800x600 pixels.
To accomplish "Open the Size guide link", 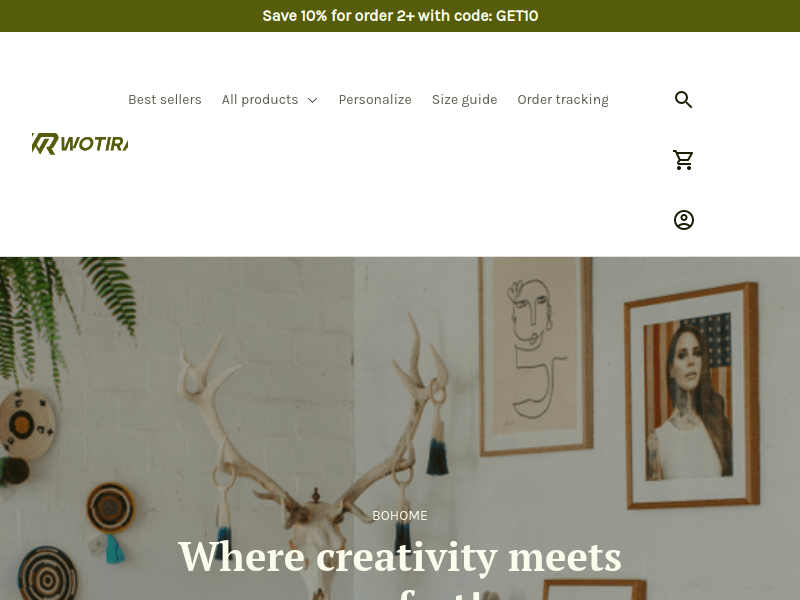I will 464,99.
